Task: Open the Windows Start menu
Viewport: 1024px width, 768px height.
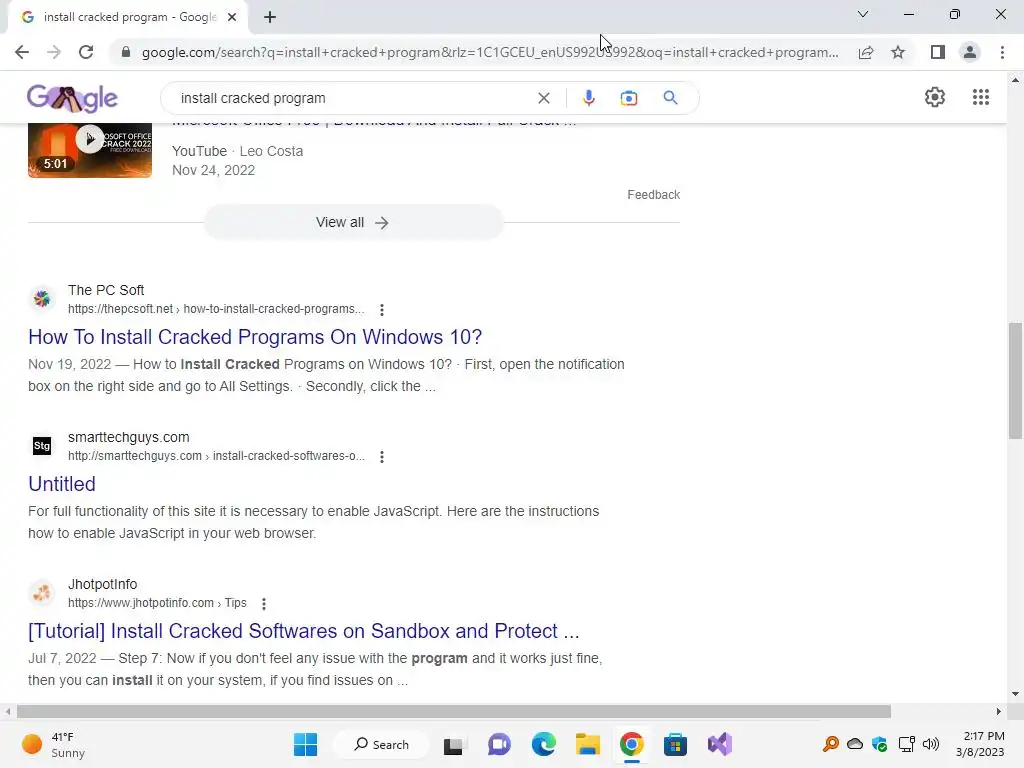Action: click(305, 744)
